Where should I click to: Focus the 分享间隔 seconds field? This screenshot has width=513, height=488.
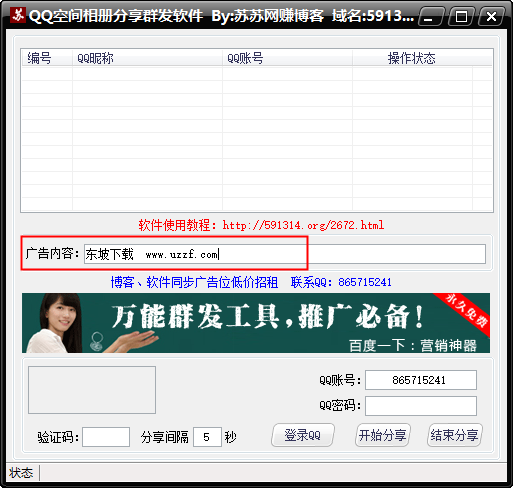(207, 437)
